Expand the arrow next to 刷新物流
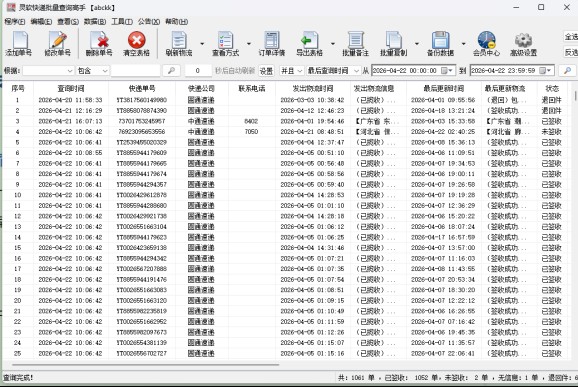578x387 pixels. (202, 43)
